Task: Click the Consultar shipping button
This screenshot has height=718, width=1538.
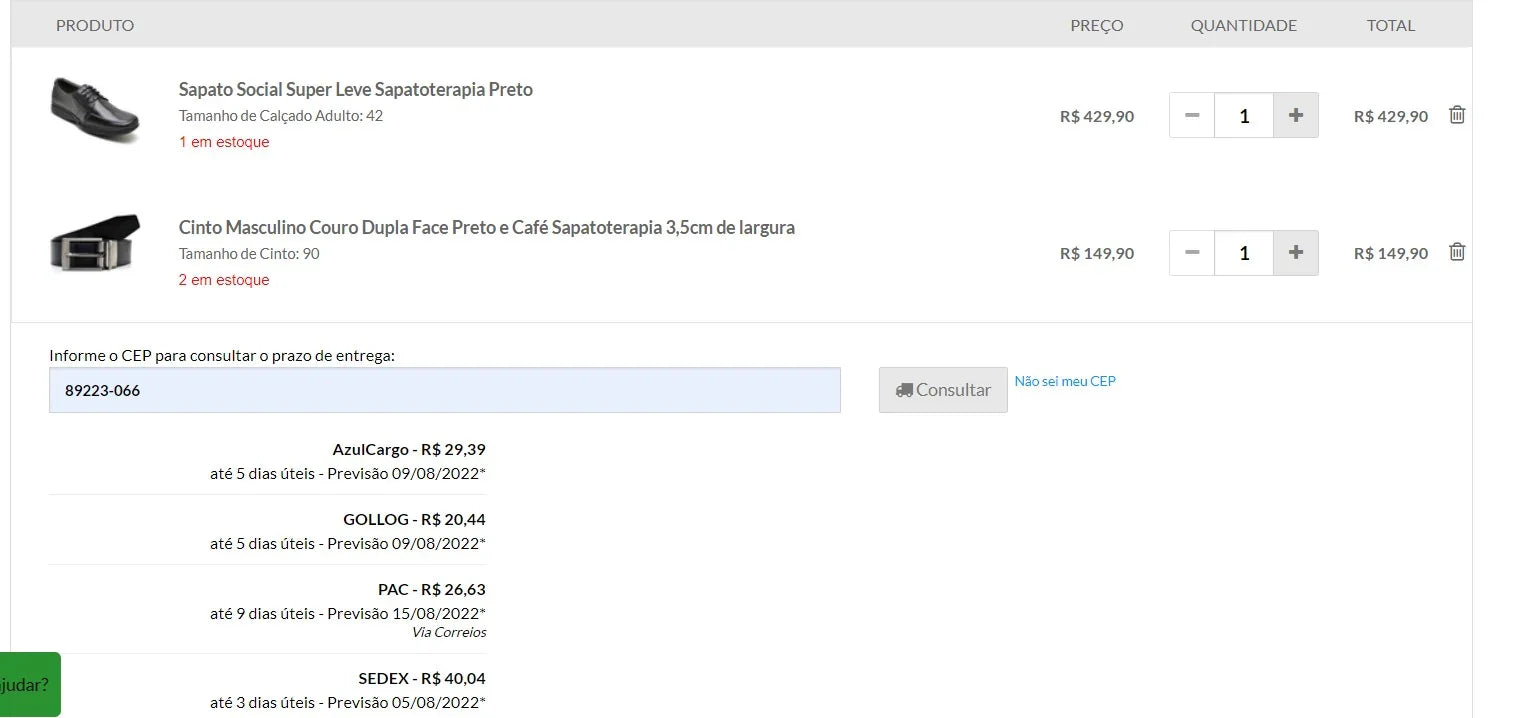Action: (x=943, y=390)
